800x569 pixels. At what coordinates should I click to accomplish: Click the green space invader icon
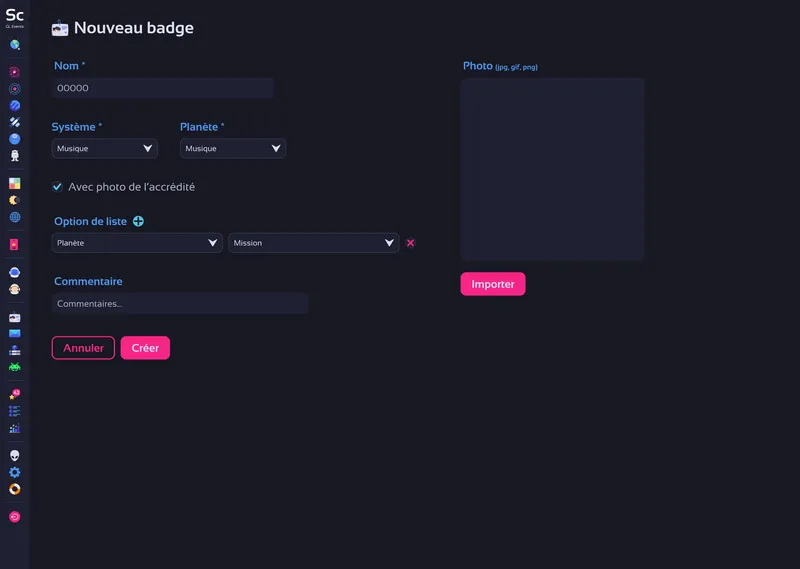point(15,367)
